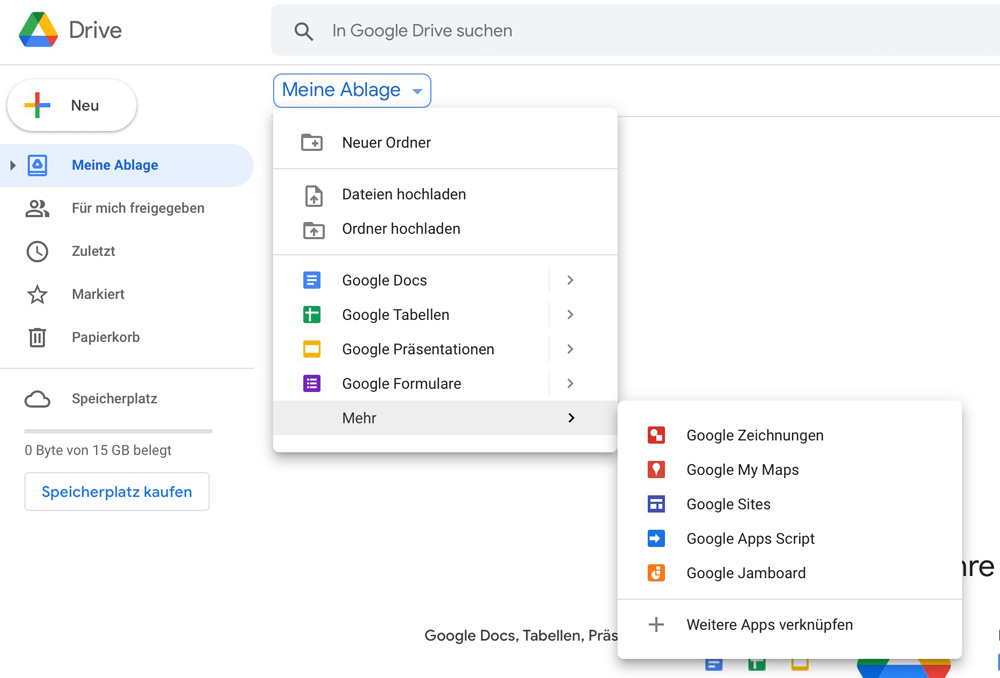Choose Neuer Ordner from the menu
Image resolution: width=1000 pixels, height=678 pixels.
445,142
